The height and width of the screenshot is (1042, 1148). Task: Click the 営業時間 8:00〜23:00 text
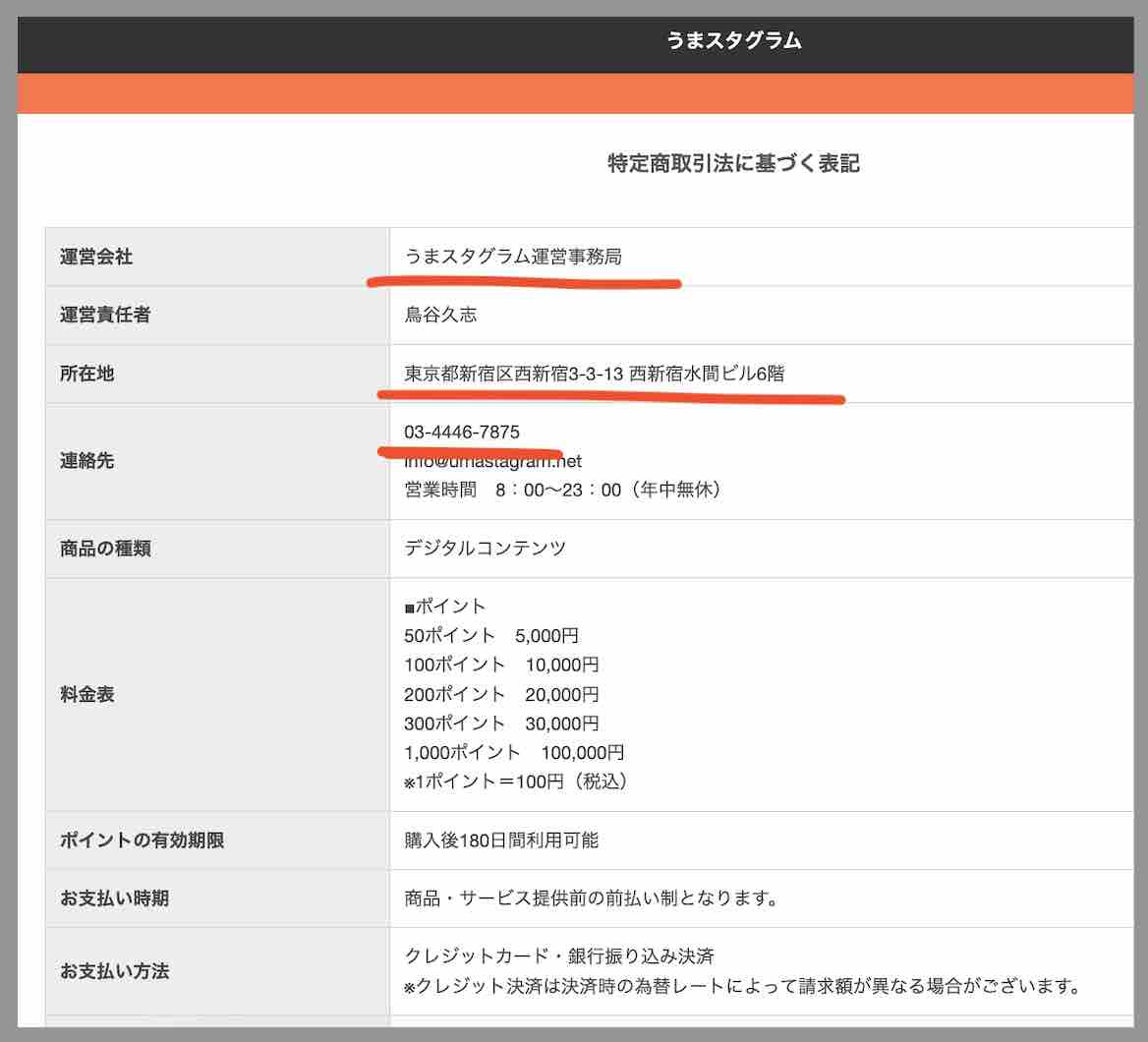(x=563, y=490)
